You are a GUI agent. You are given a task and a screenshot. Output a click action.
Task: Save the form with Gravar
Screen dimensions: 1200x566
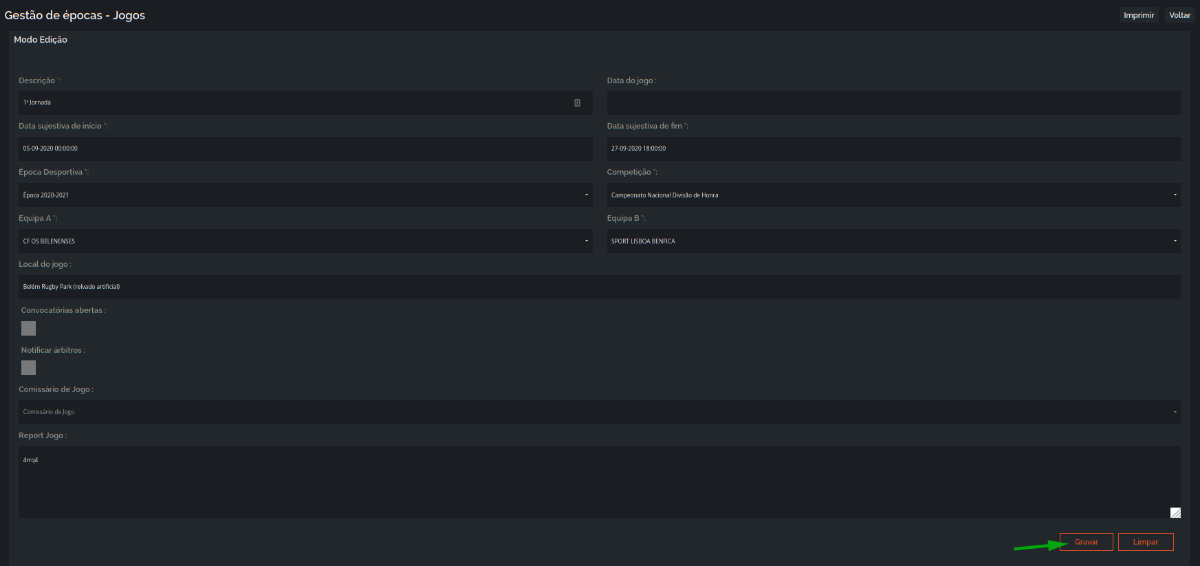click(1086, 542)
